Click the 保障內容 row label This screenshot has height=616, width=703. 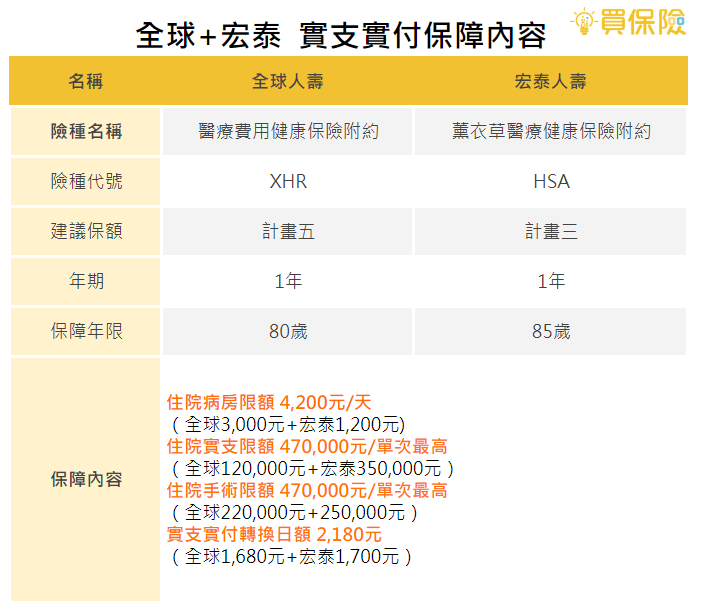coord(85,479)
